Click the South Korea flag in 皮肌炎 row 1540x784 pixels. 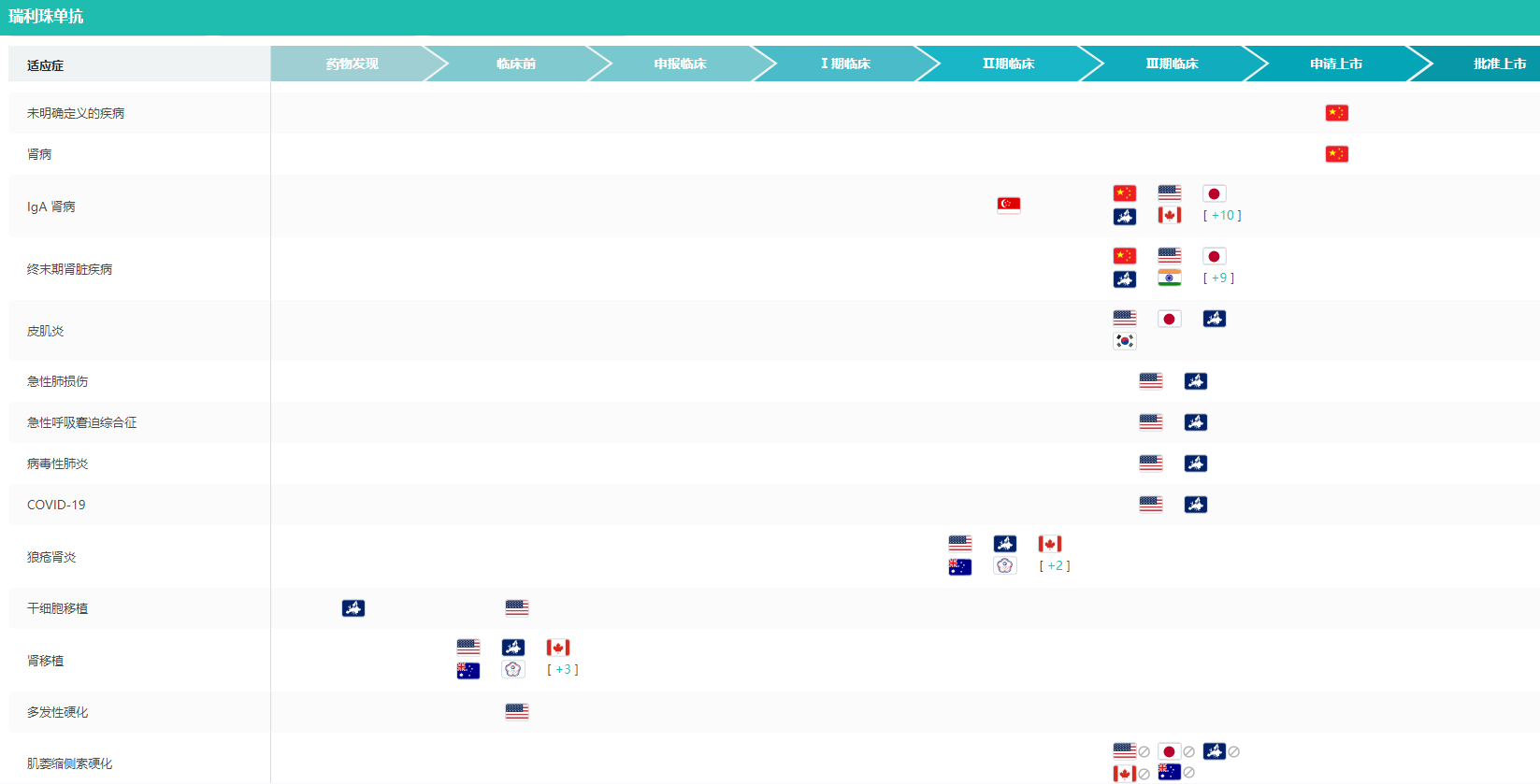[1125, 341]
